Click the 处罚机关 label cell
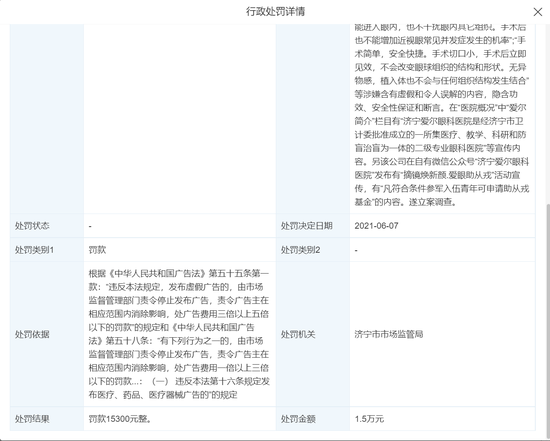 click(313, 334)
